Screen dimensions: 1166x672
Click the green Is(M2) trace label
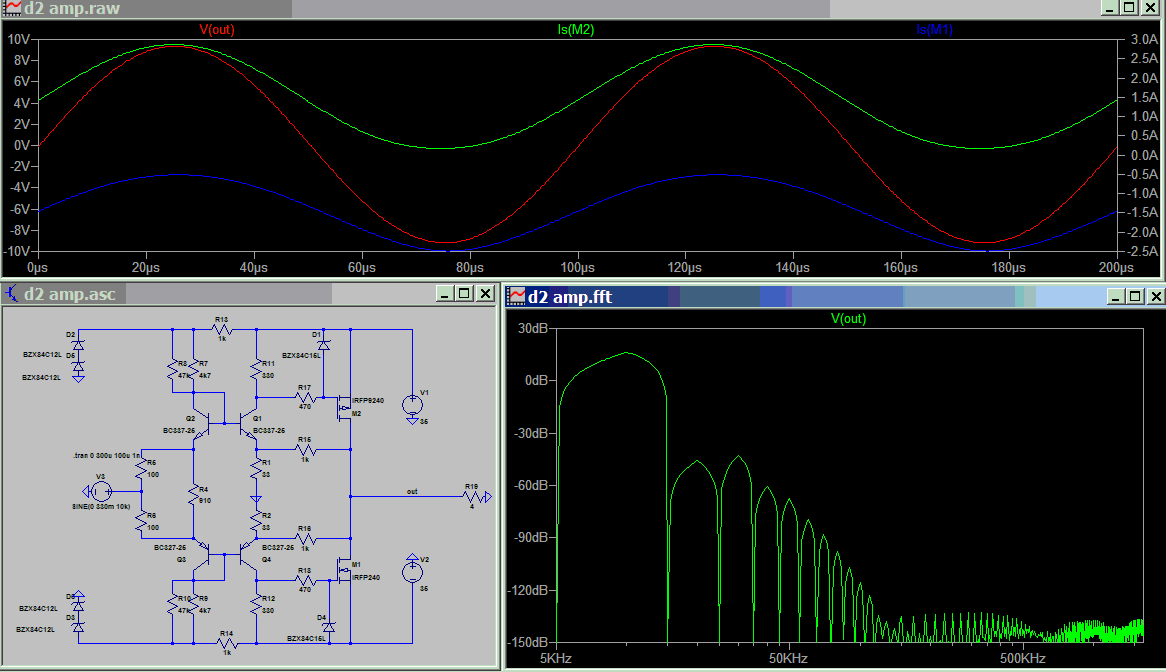tap(576, 30)
